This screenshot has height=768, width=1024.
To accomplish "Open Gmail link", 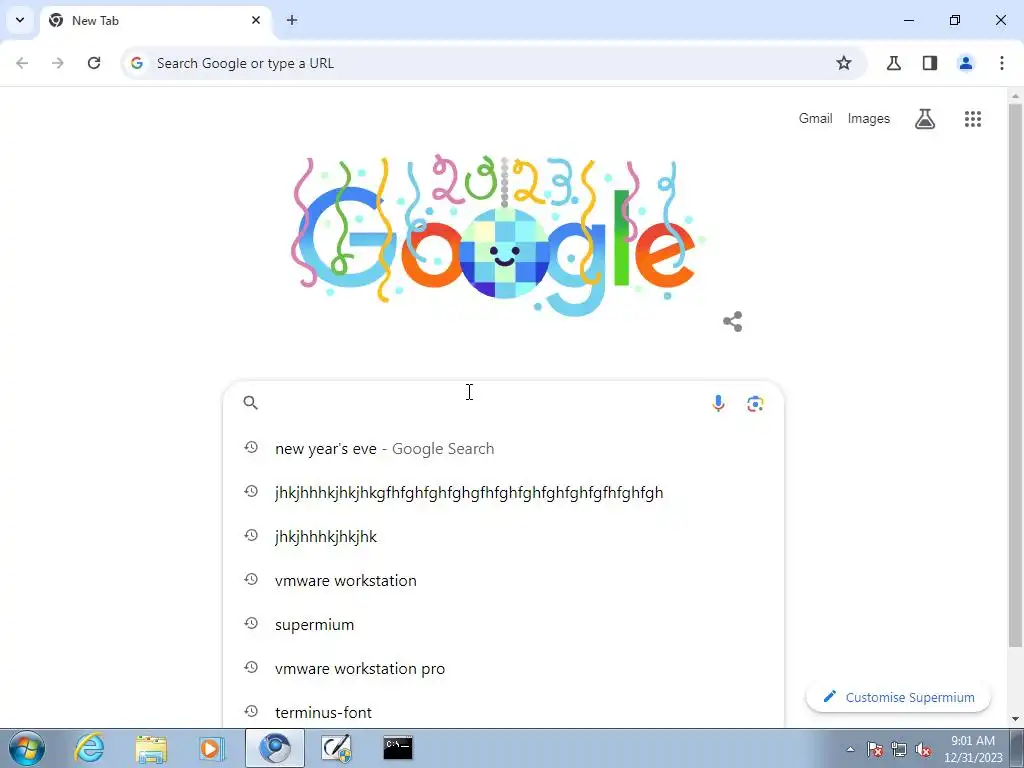I will tap(816, 119).
